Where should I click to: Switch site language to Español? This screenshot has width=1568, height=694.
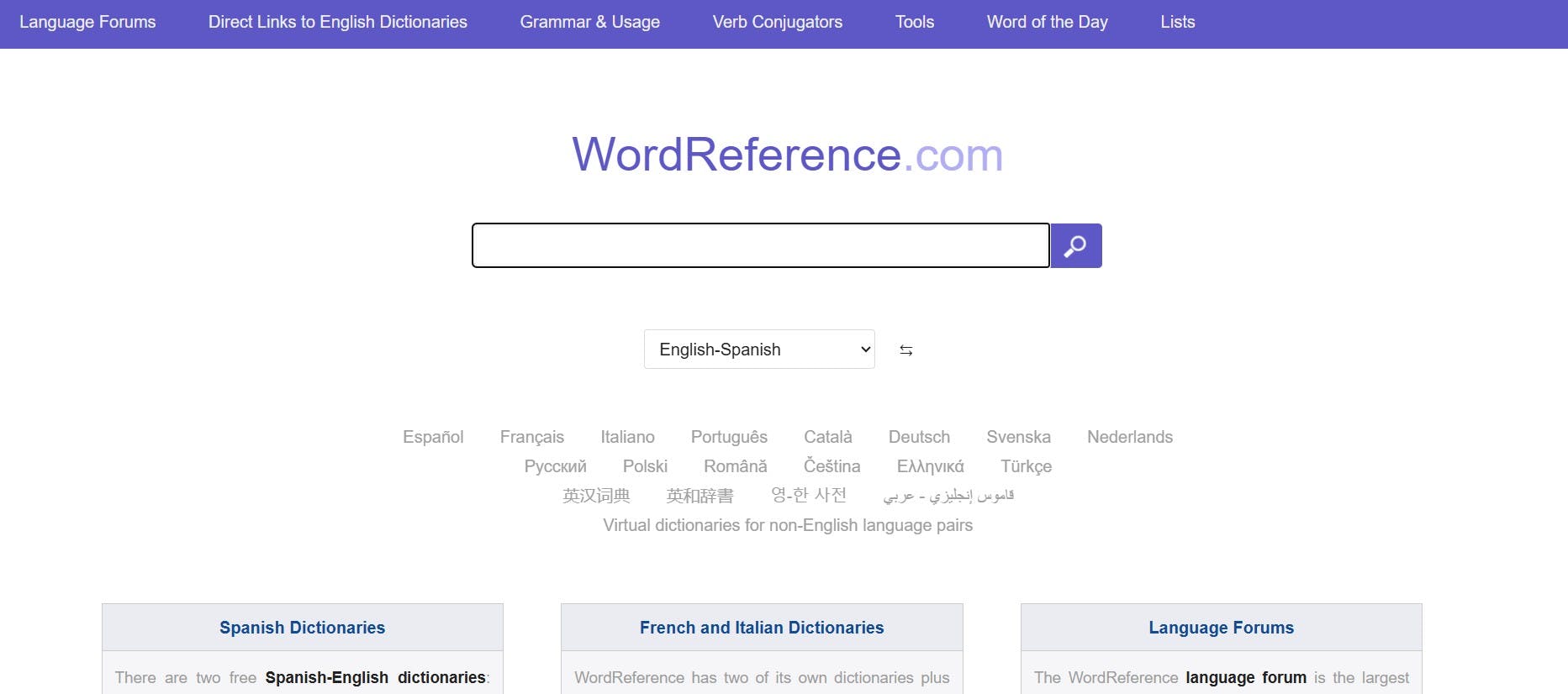click(433, 437)
